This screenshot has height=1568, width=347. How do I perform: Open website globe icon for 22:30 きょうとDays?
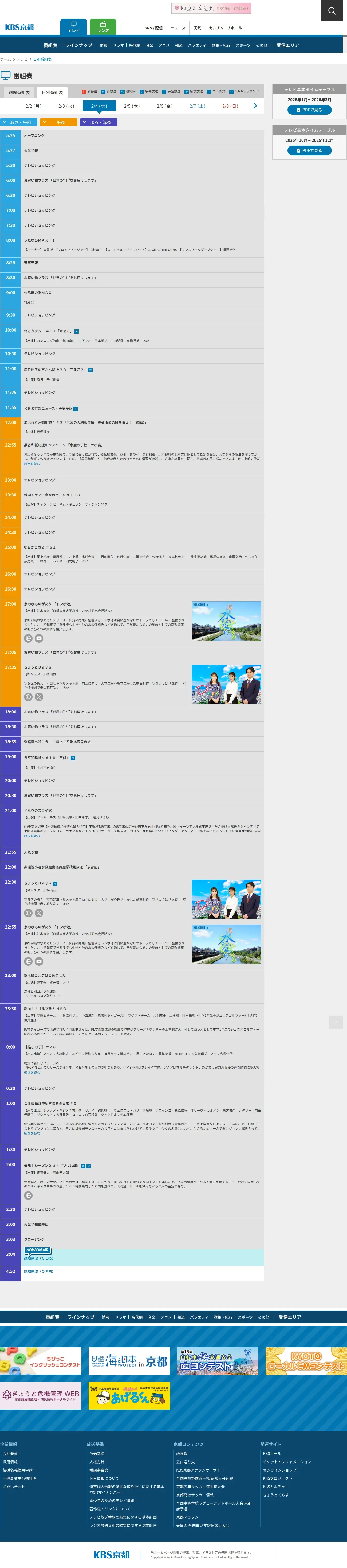28,913
